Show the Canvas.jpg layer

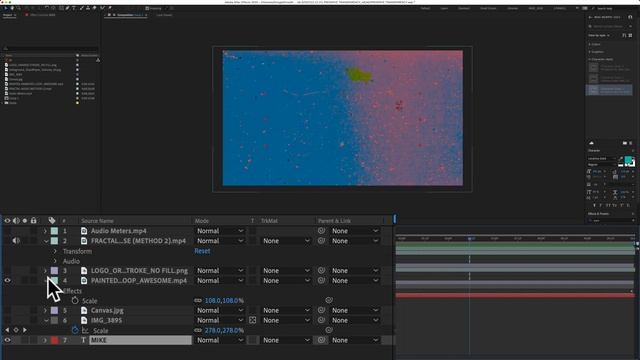(x=7, y=310)
